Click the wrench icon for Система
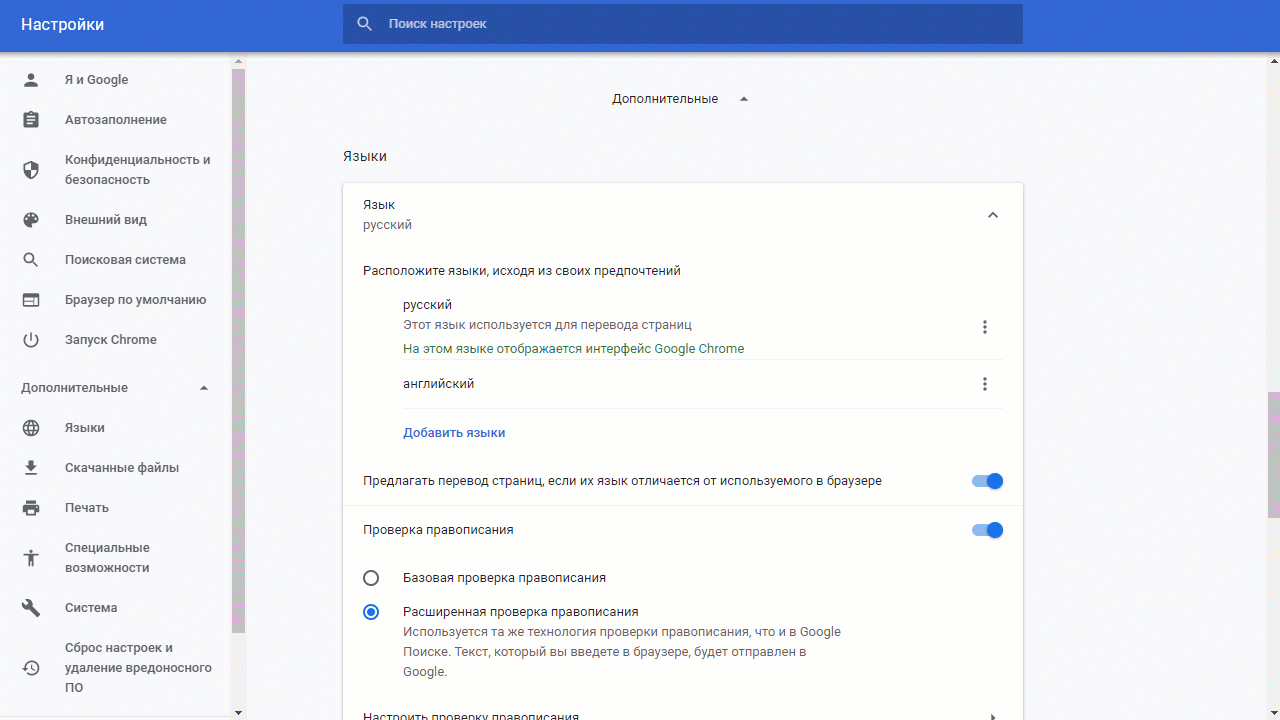Image resolution: width=1280 pixels, height=720 pixels. click(31, 608)
